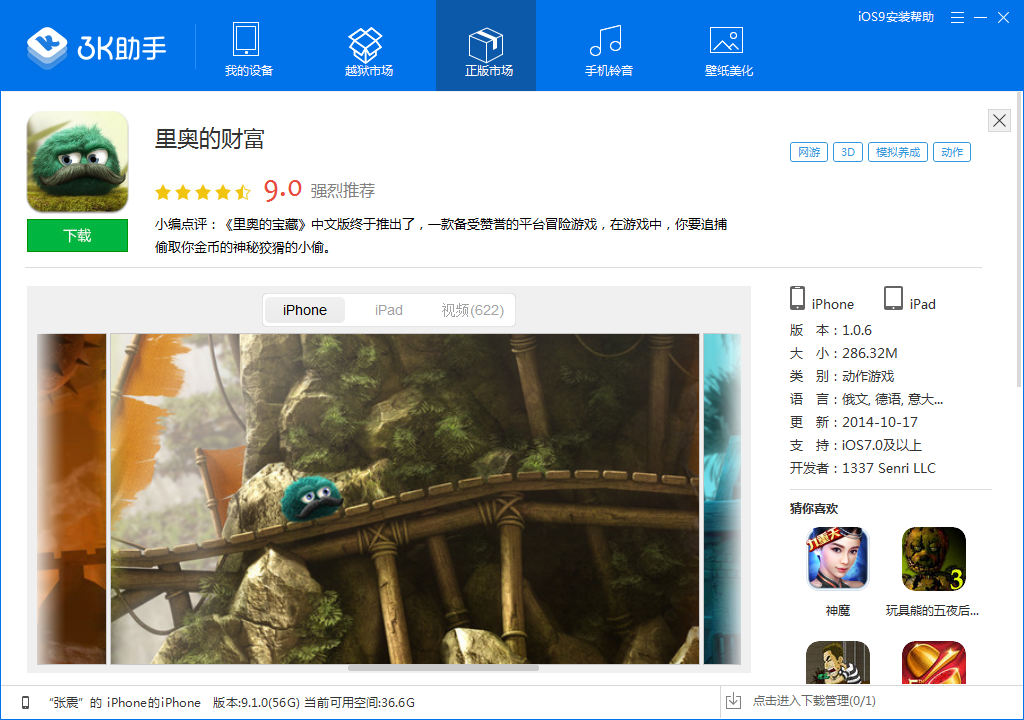This screenshot has width=1024, height=720.
Task: Select the 网游 category tag
Action: pyautogui.click(x=808, y=152)
